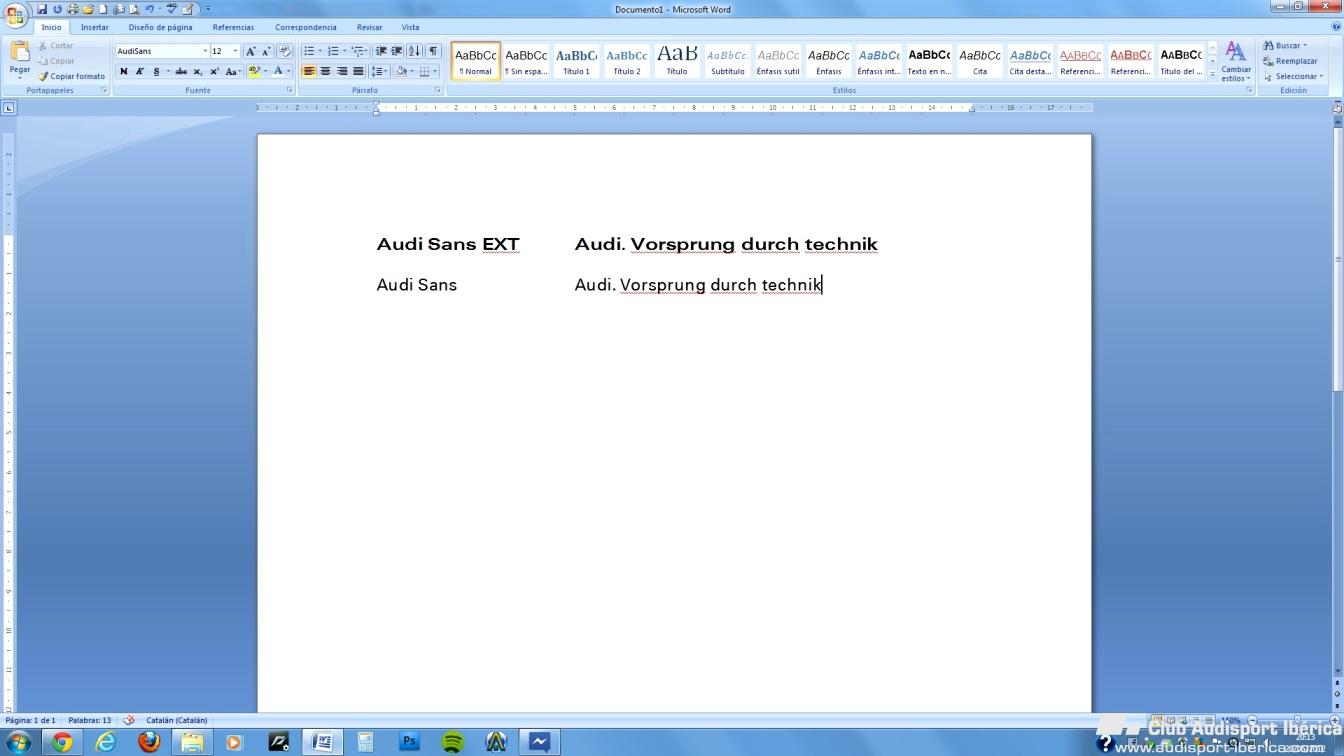The width and height of the screenshot is (1344, 756).
Task: Toggle bold (N) formatting
Action: (x=123, y=71)
